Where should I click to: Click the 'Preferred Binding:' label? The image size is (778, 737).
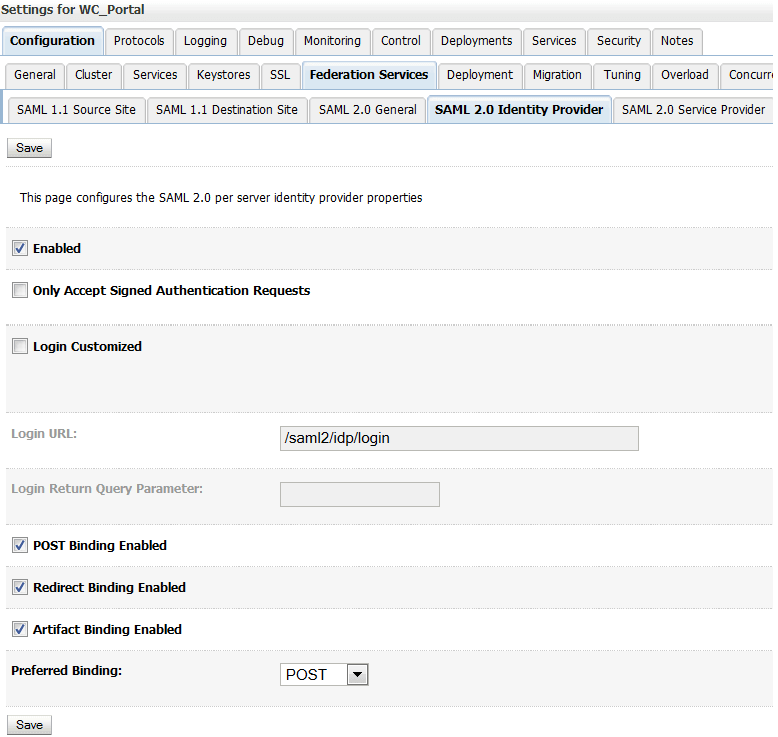[x=66, y=670]
